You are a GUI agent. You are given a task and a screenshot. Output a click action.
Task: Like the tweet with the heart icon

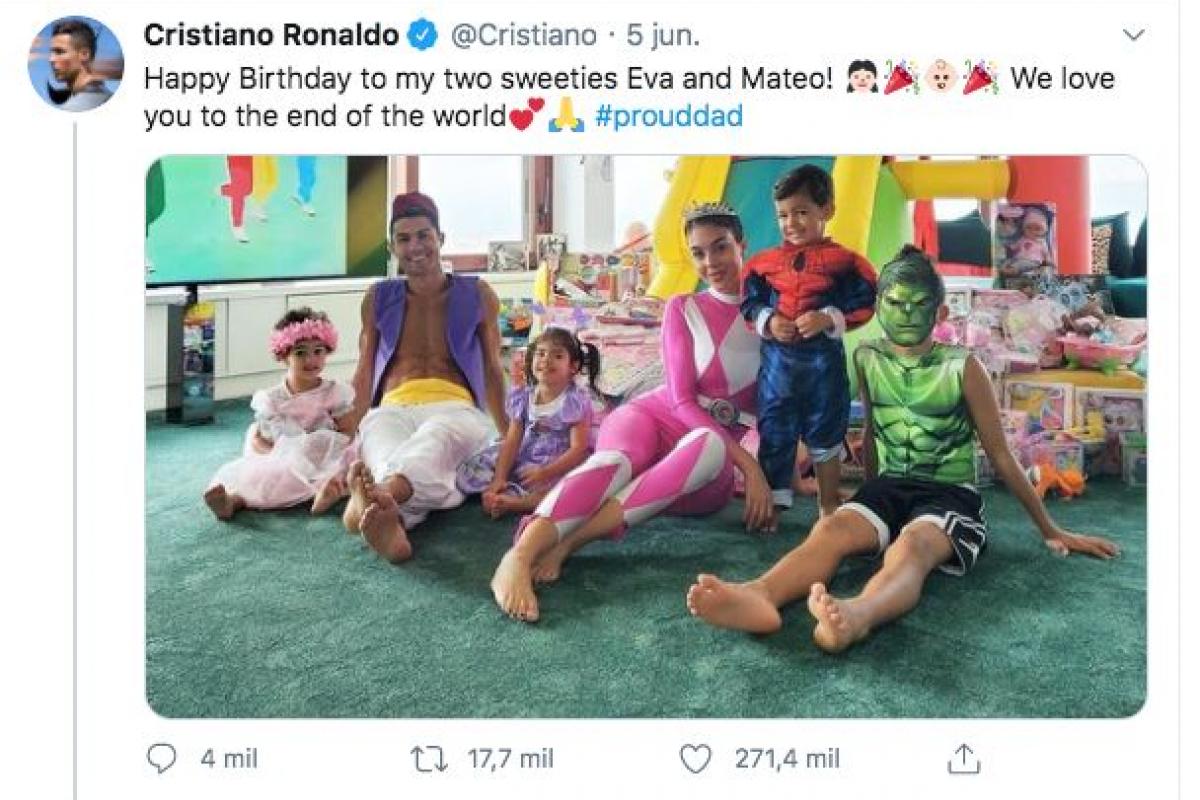(694, 759)
